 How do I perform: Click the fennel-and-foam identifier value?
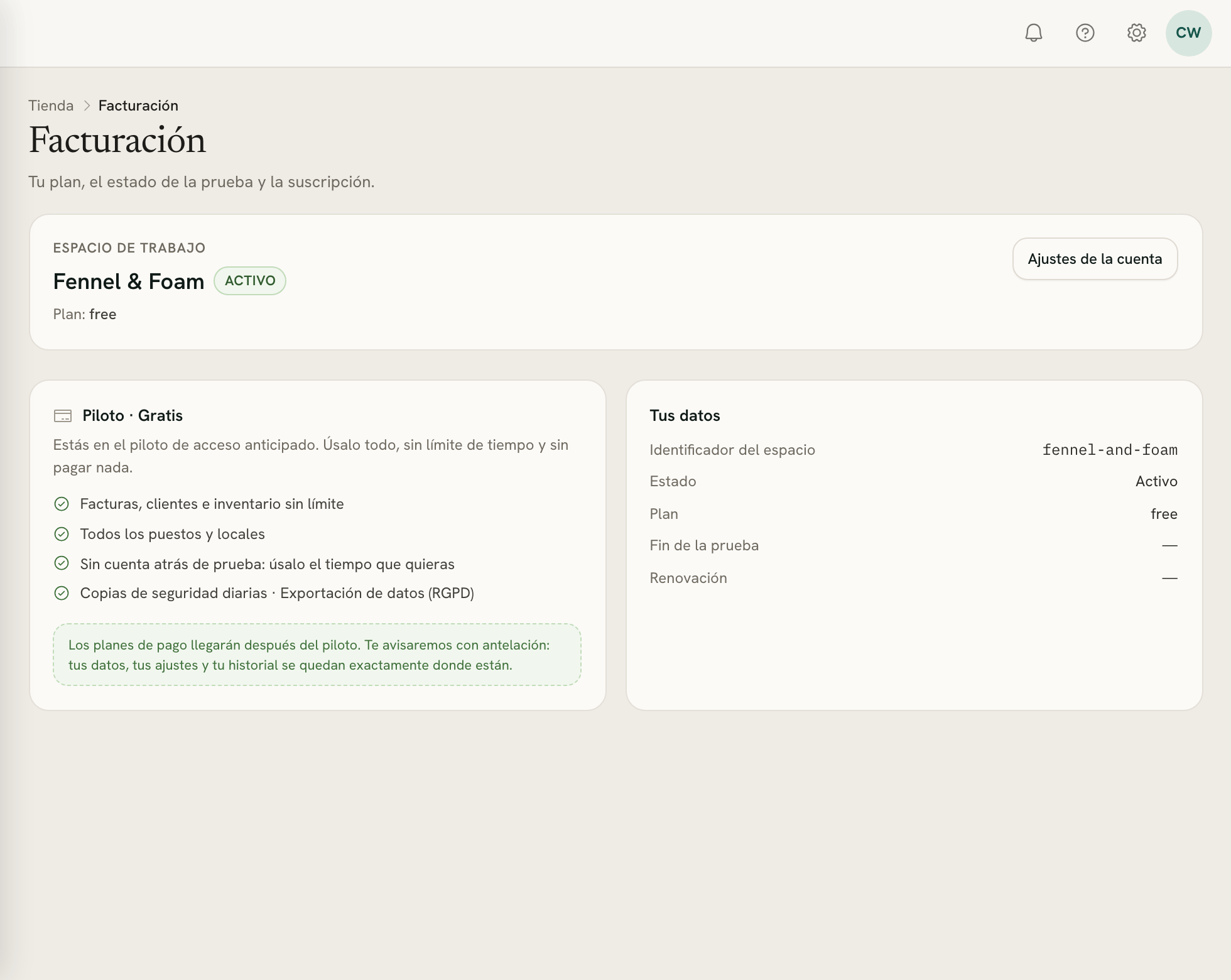(x=1110, y=450)
